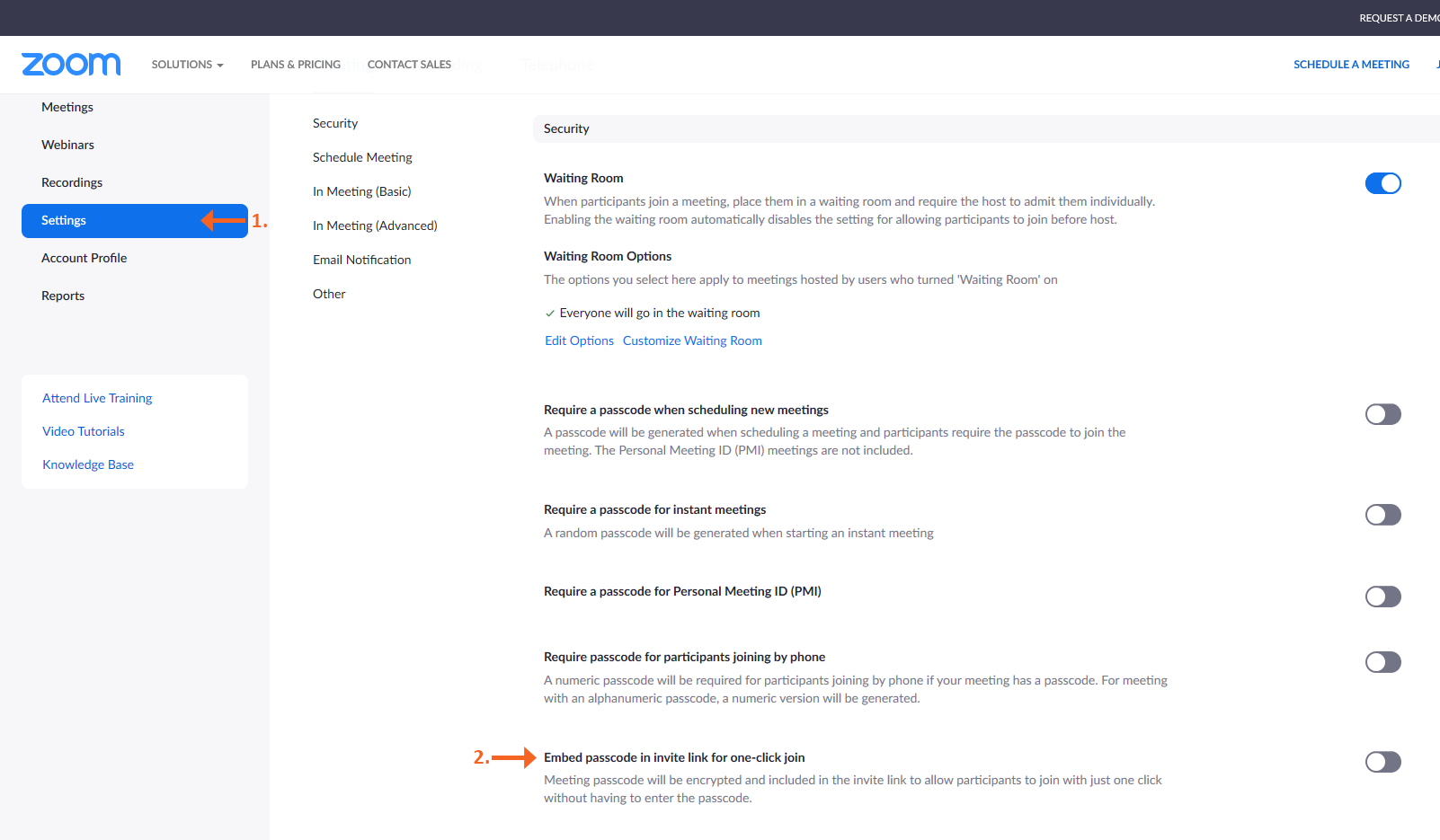
Task: Disable the Waiting Room toggle
Action: click(1382, 183)
